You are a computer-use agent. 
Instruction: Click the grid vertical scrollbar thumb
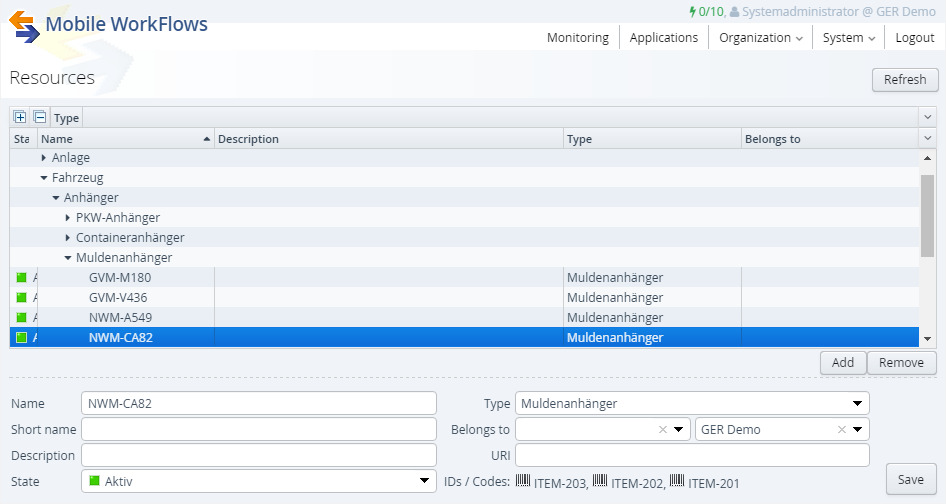tap(927, 214)
